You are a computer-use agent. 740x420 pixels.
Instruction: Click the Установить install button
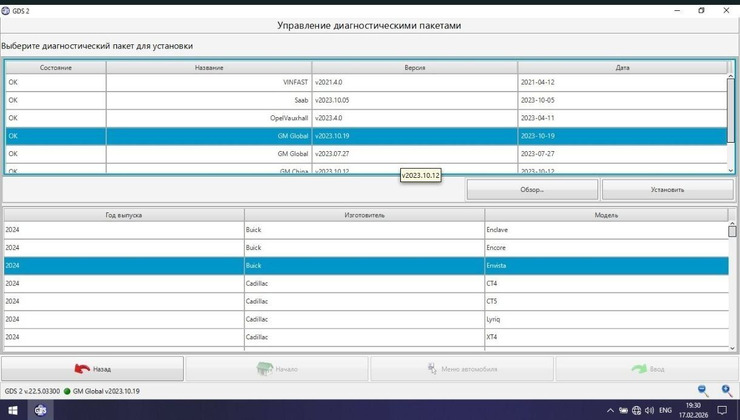pos(667,190)
